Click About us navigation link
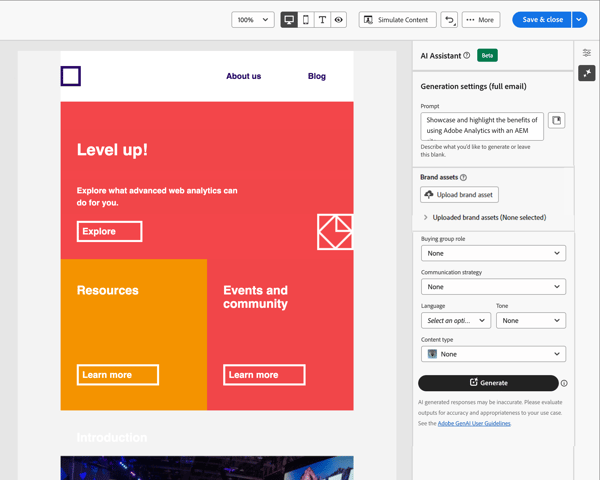This screenshot has height=480, width=600. (243, 76)
